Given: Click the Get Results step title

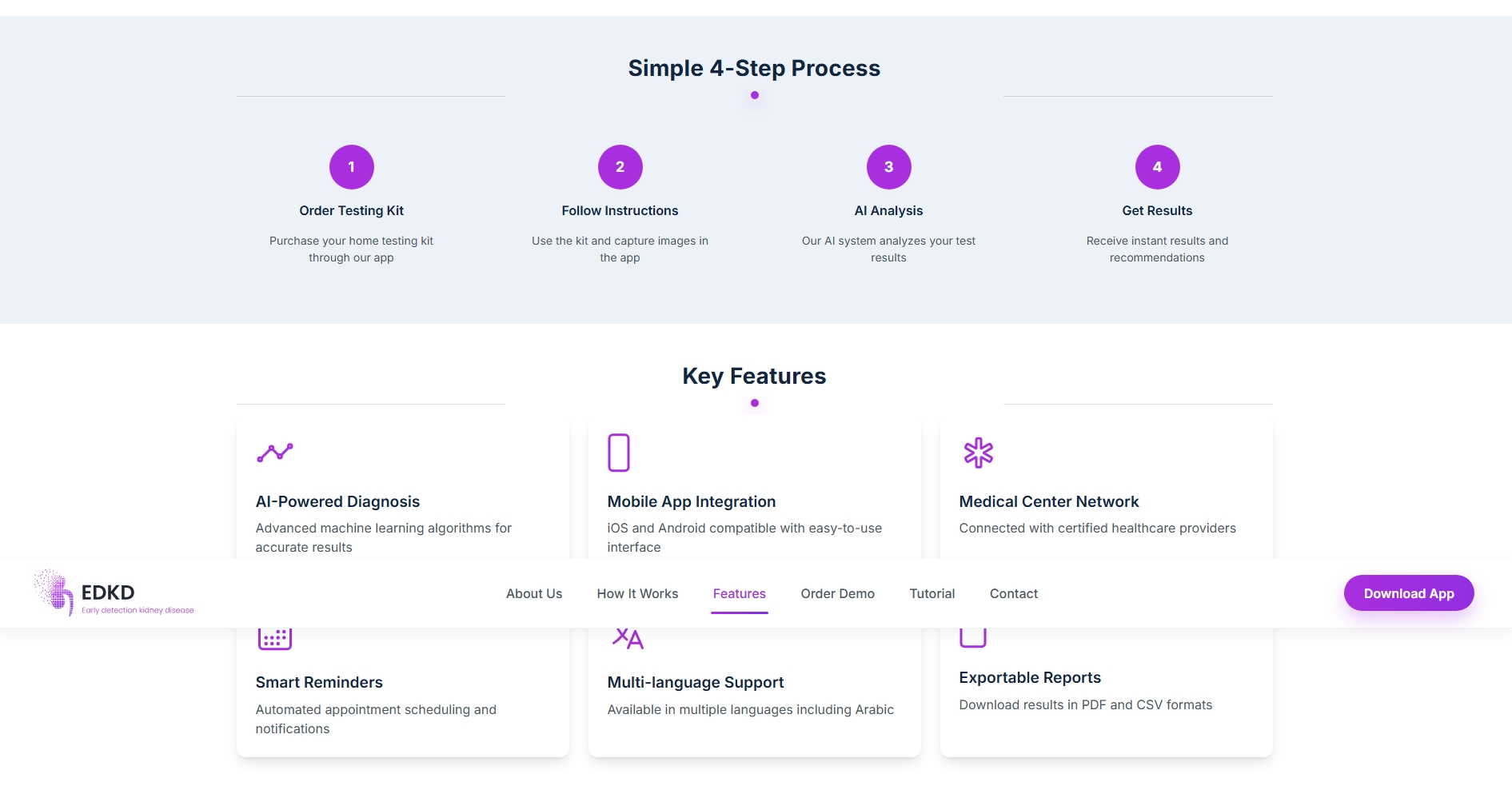Looking at the screenshot, I should (1157, 210).
